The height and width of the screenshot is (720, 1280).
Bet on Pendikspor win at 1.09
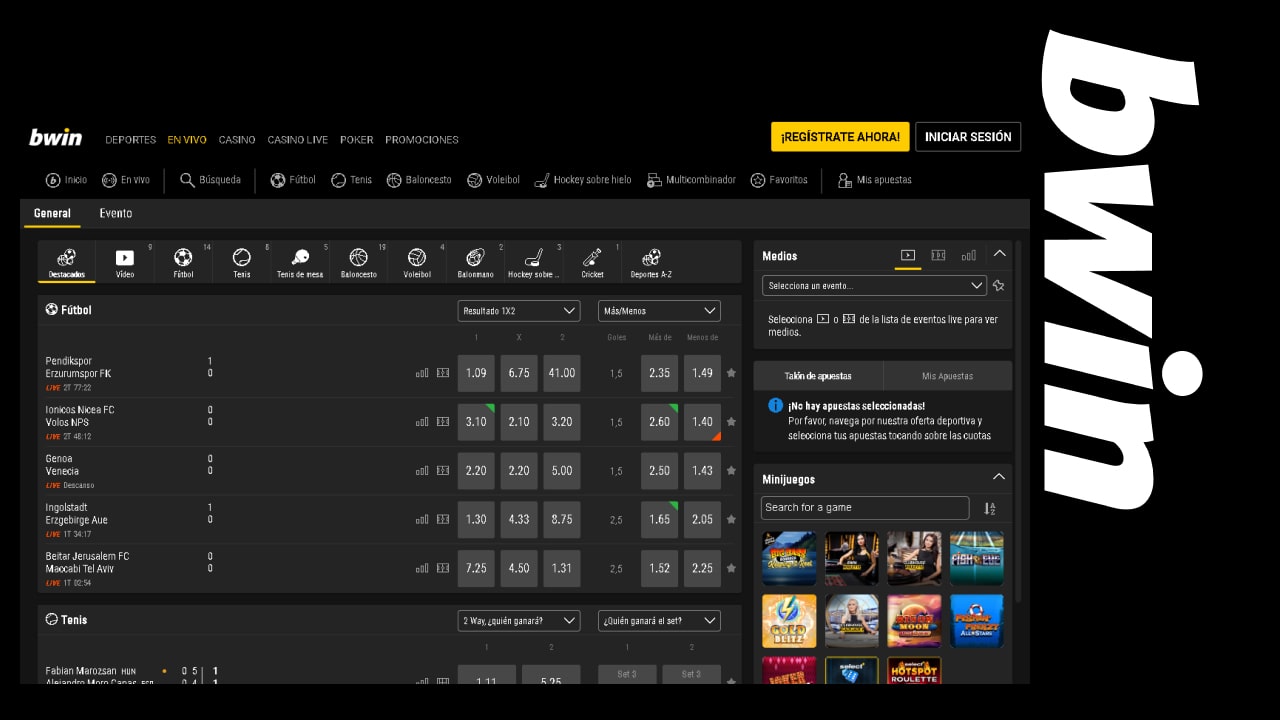476,373
